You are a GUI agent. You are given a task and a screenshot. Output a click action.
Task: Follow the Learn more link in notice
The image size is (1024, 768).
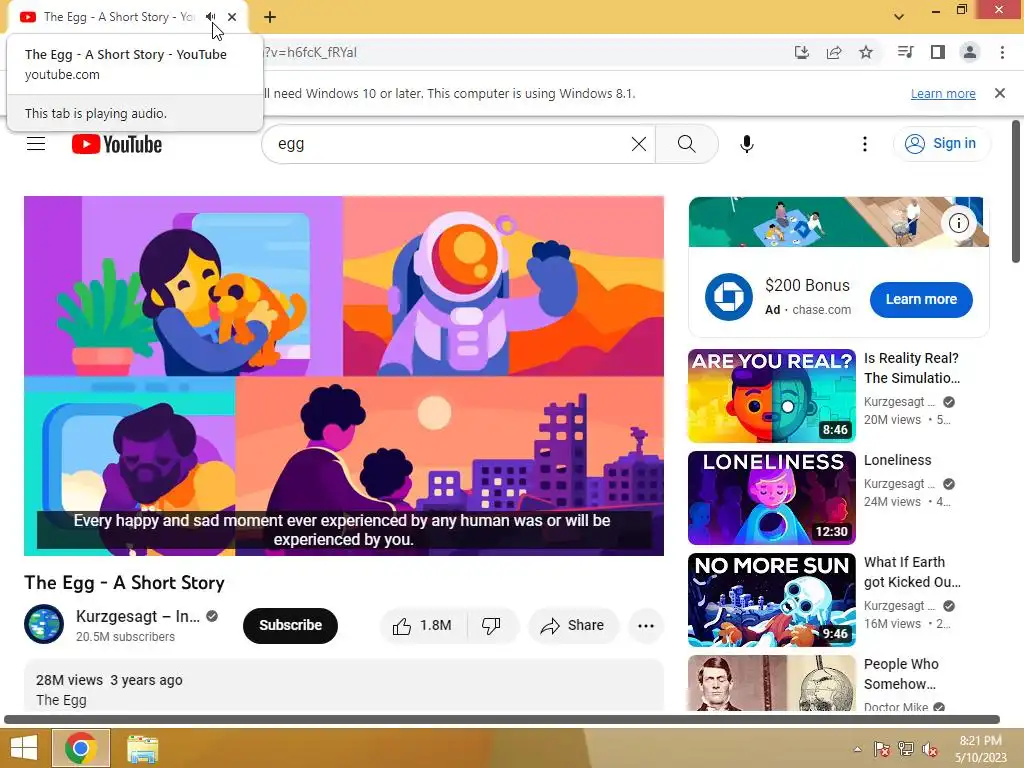pos(943,93)
